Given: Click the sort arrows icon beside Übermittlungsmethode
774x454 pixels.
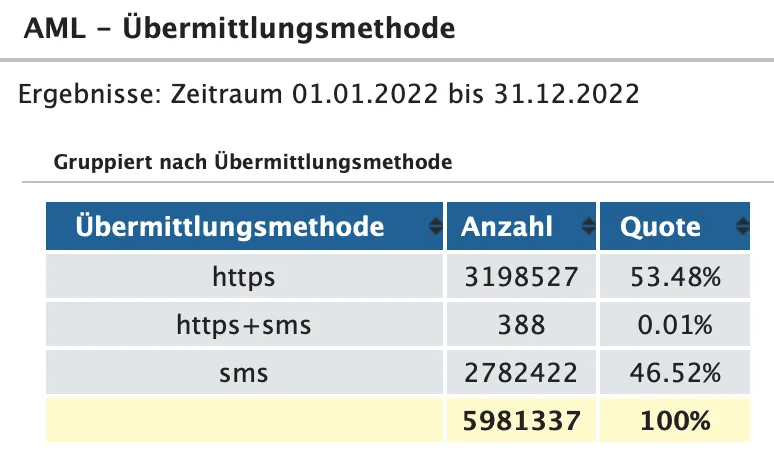Looking at the screenshot, I should pos(435,227).
